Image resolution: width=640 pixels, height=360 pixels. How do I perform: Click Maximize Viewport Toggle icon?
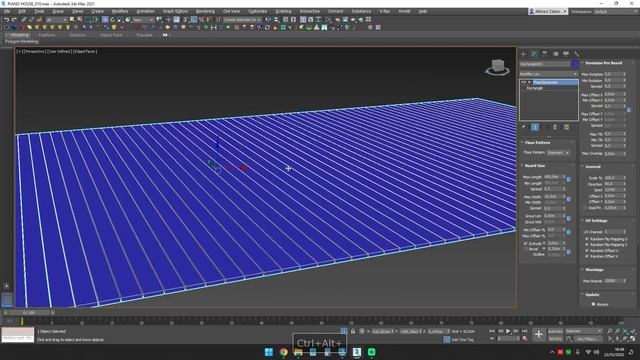[633, 339]
